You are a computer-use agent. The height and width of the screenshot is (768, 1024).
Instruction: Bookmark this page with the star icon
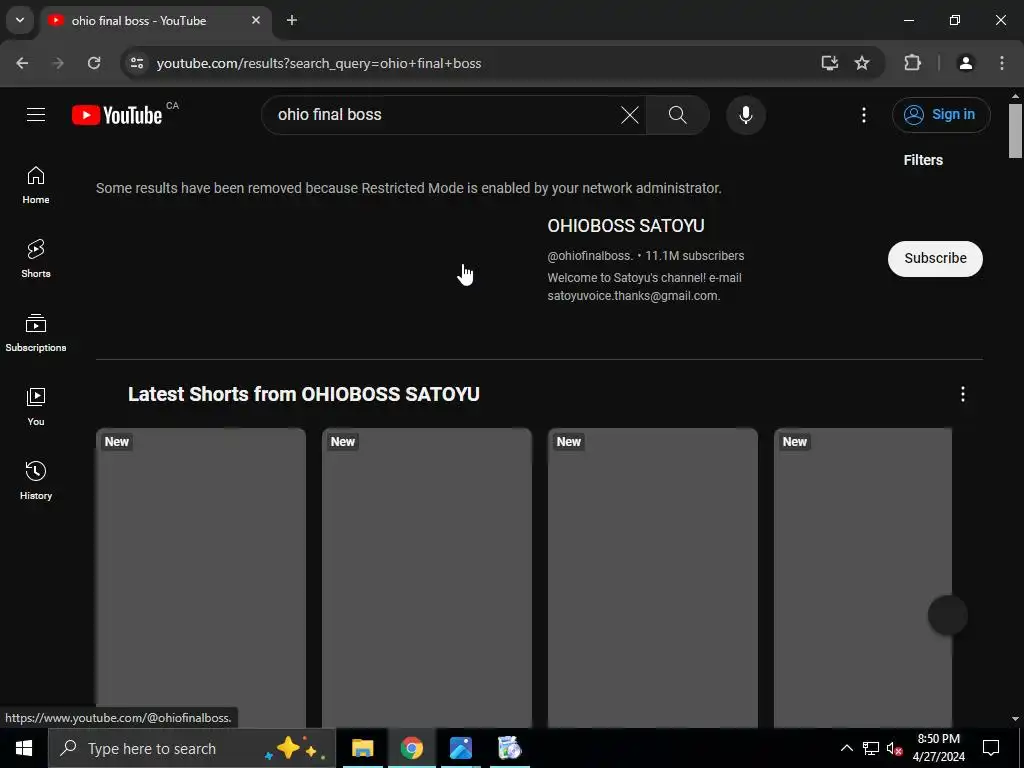click(862, 63)
